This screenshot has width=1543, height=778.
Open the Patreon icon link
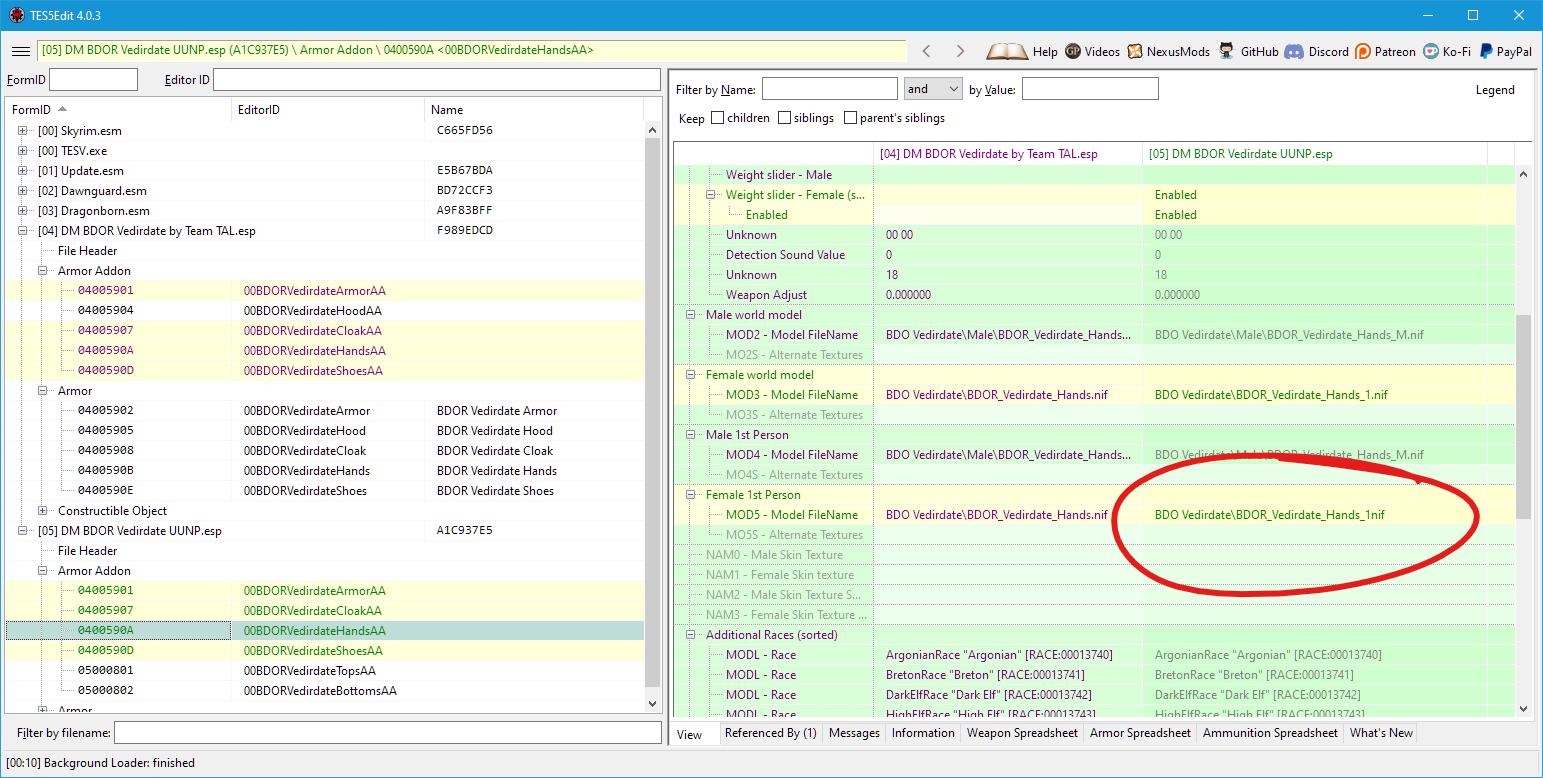coord(1363,51)
